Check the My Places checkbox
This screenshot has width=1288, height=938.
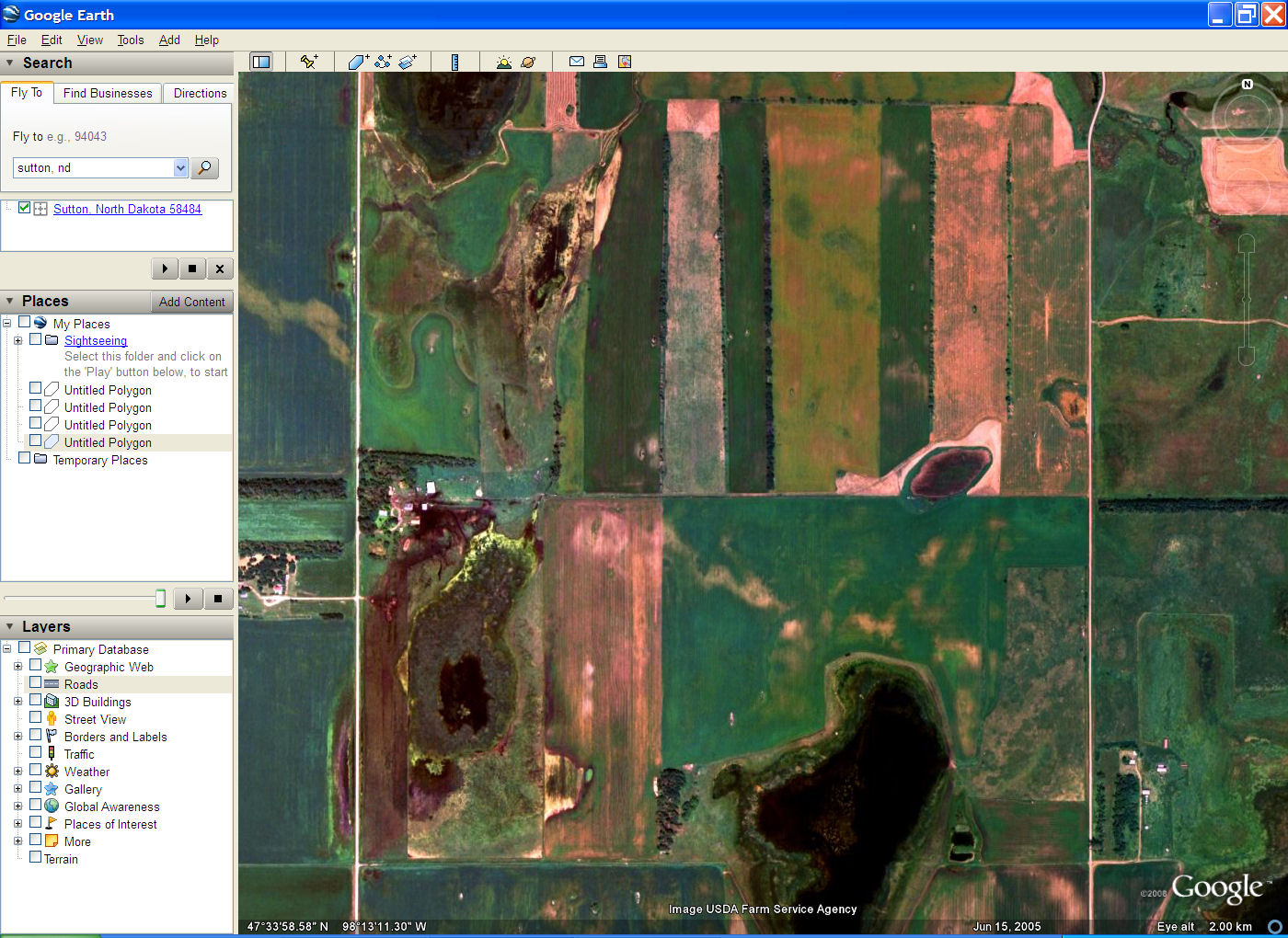click(x=24, y=322)
